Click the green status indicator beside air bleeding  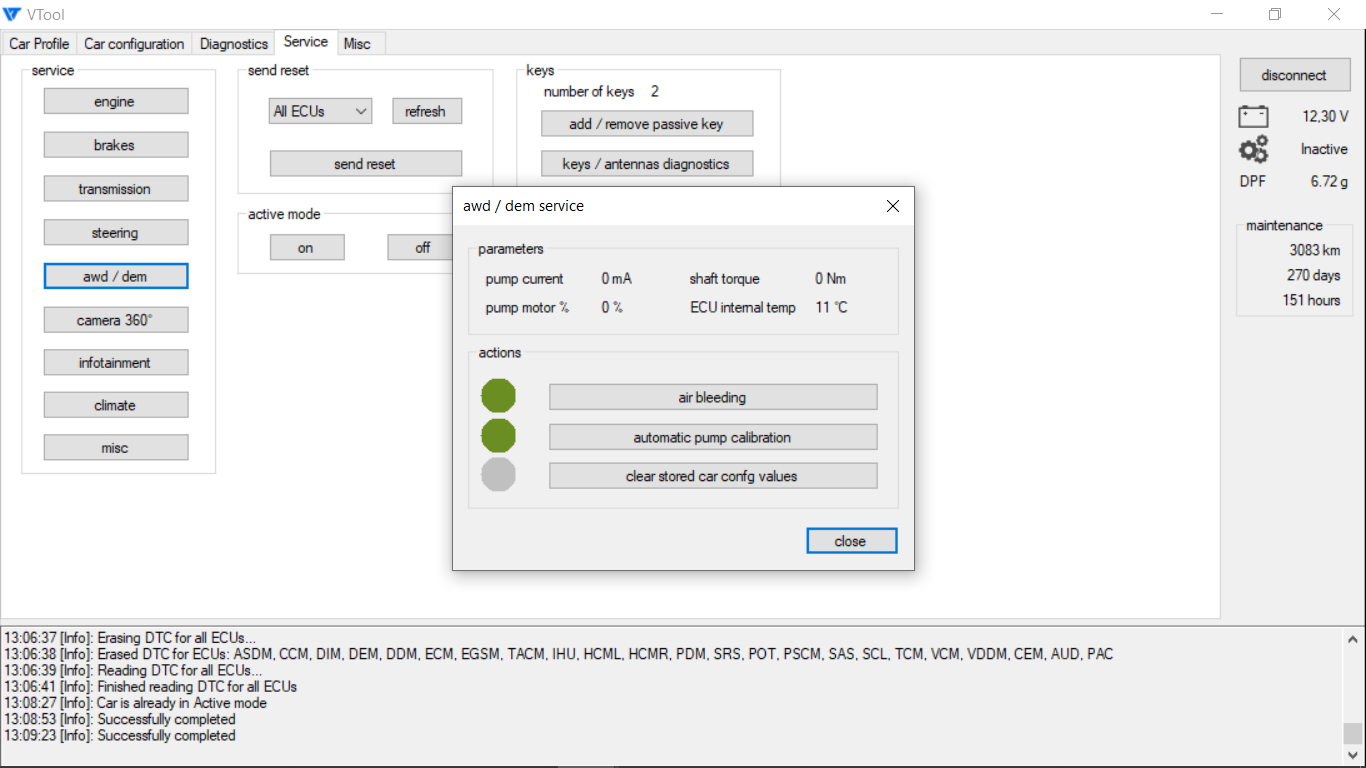(498, 396)
